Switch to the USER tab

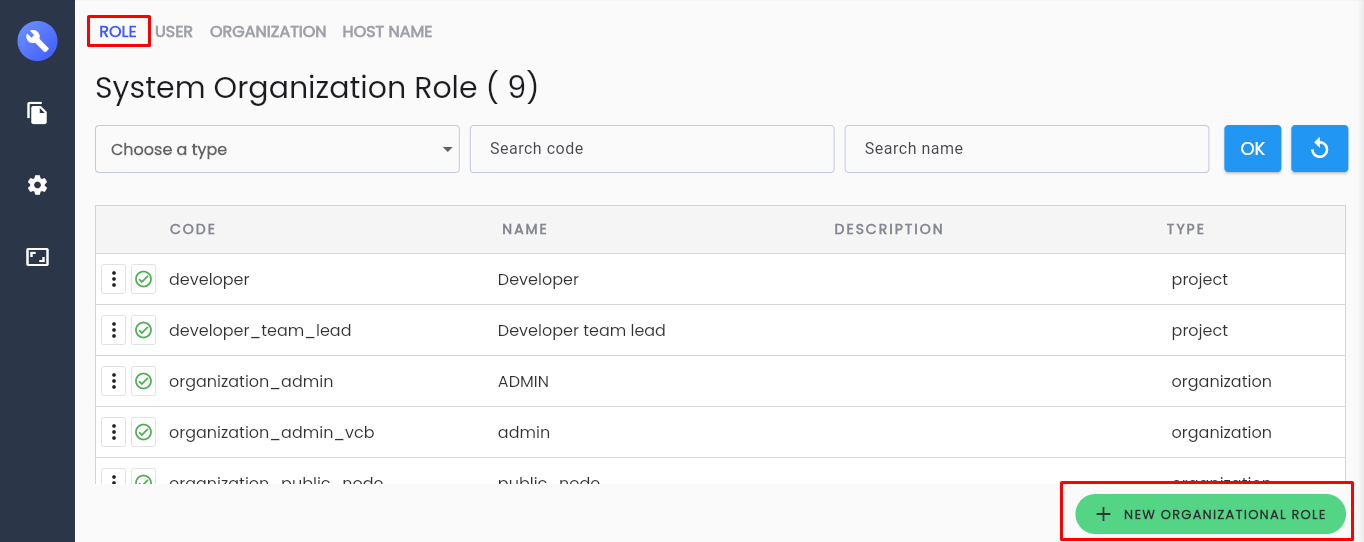tap(174, 32)
